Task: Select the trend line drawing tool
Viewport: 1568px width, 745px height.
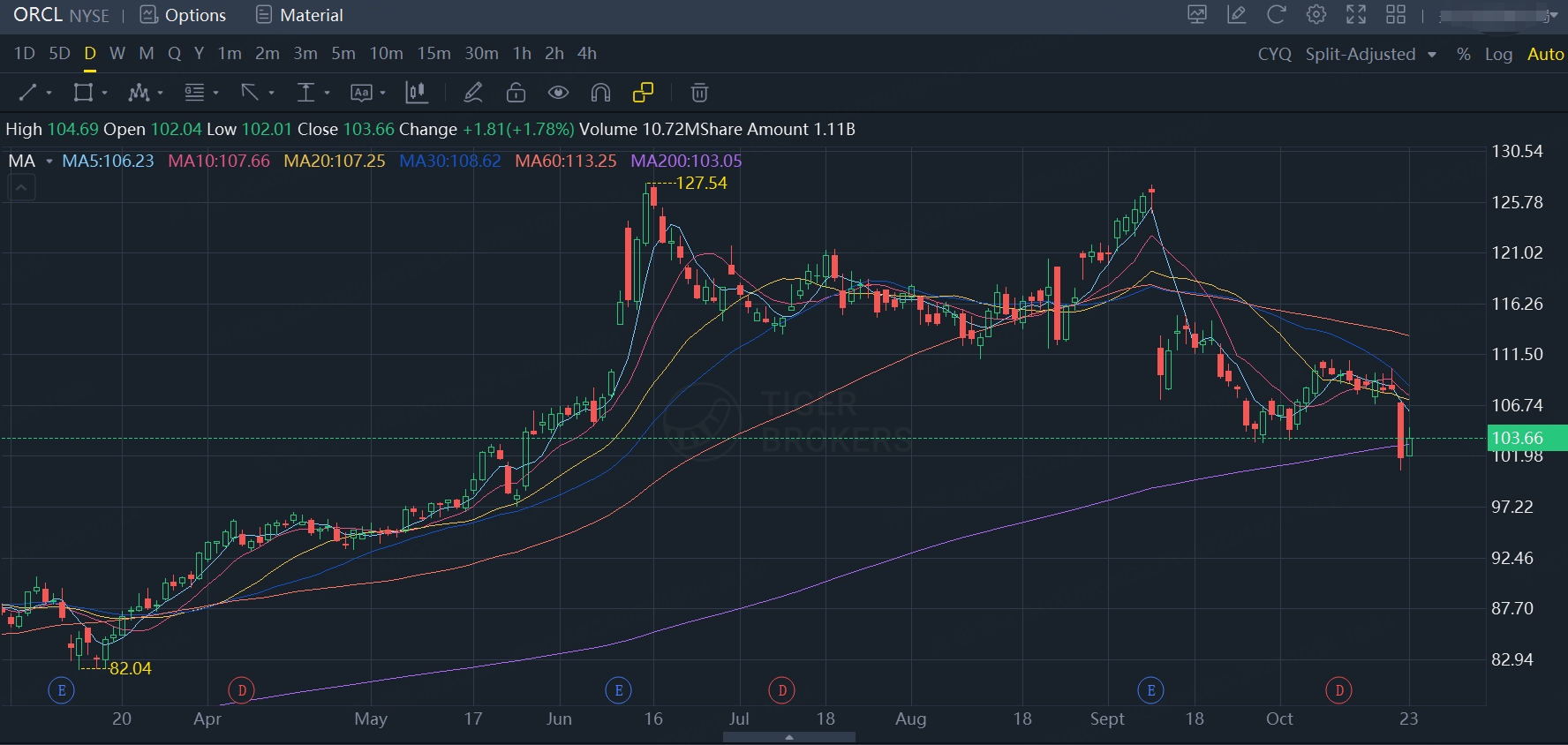Action: pos(28,93)
